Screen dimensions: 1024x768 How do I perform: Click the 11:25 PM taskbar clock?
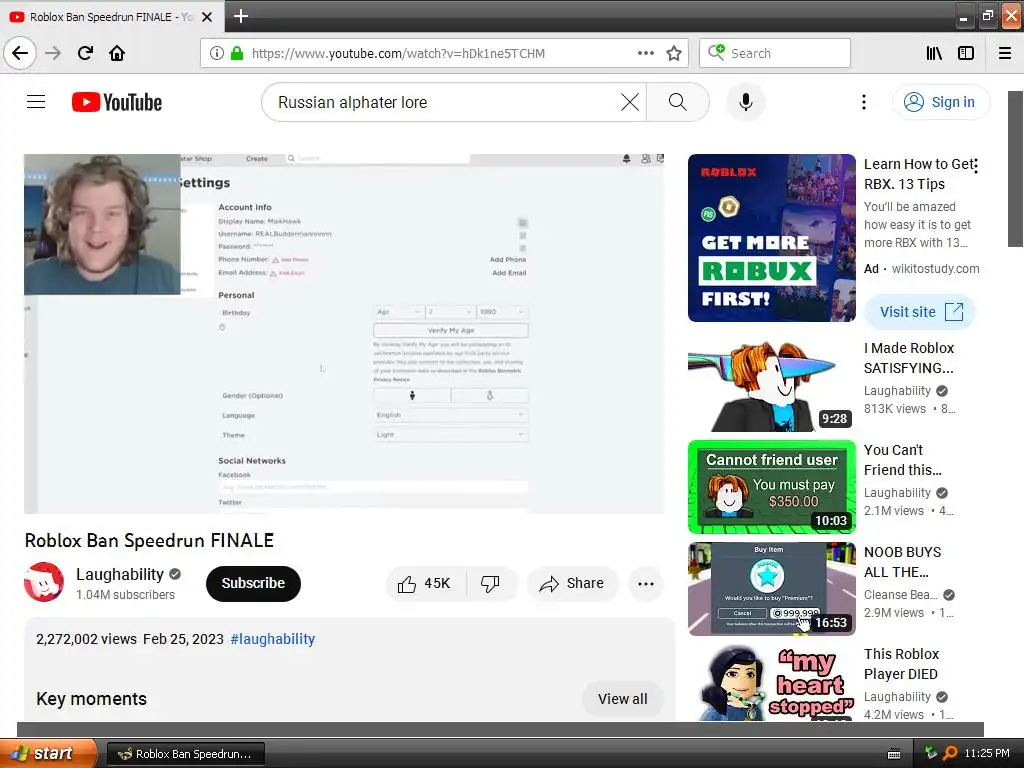click(x=987, y=753)
